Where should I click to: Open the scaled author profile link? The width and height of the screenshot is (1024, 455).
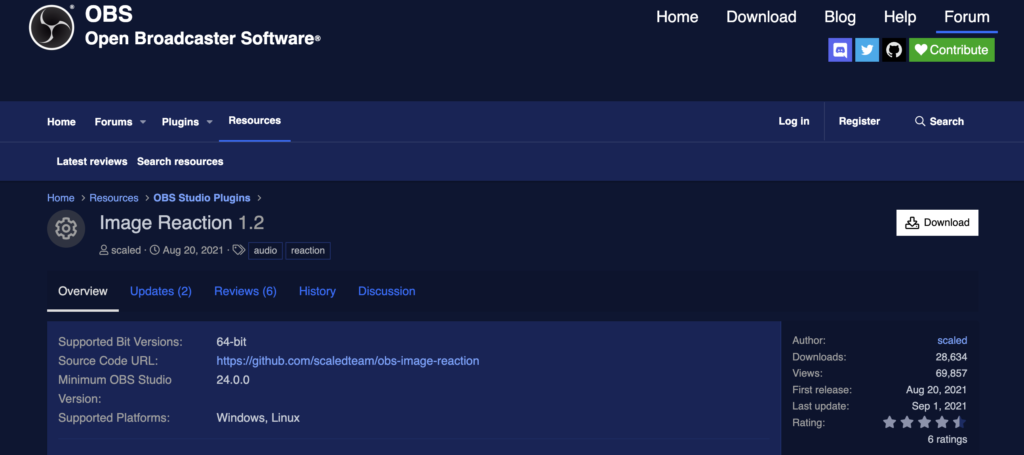pyautogui.click(x=952, y=340)
